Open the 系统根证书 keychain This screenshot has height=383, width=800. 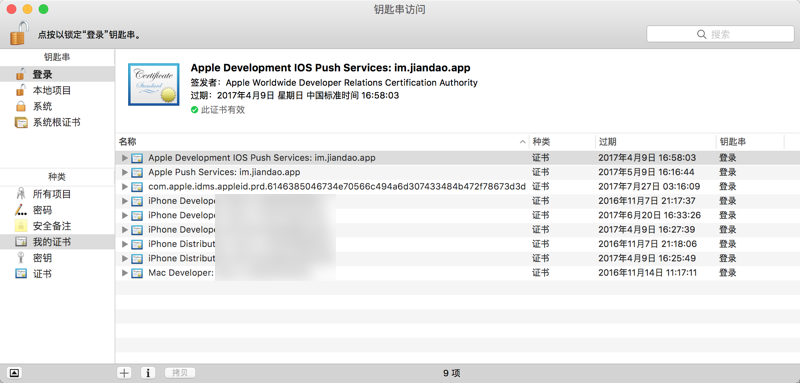tap(57, 122)
